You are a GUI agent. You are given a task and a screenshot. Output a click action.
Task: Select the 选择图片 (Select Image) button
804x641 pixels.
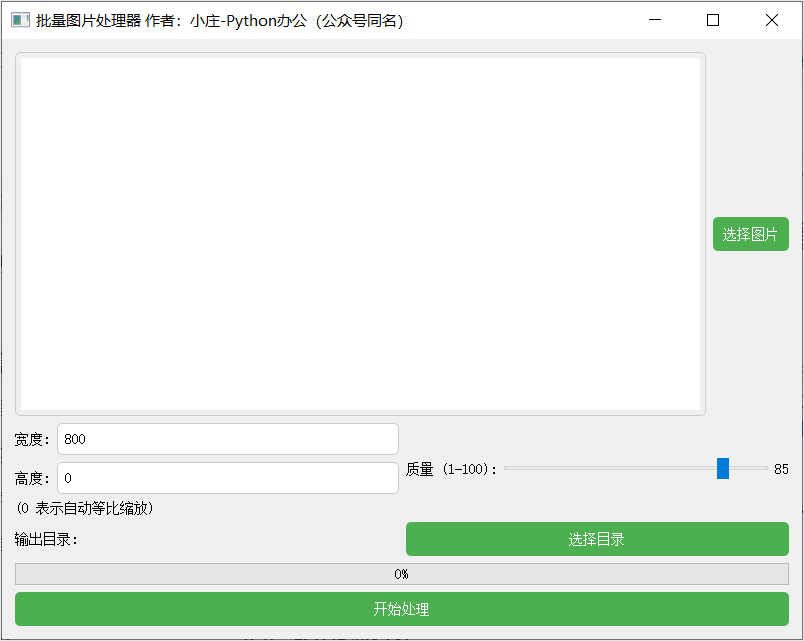point(750,233)
